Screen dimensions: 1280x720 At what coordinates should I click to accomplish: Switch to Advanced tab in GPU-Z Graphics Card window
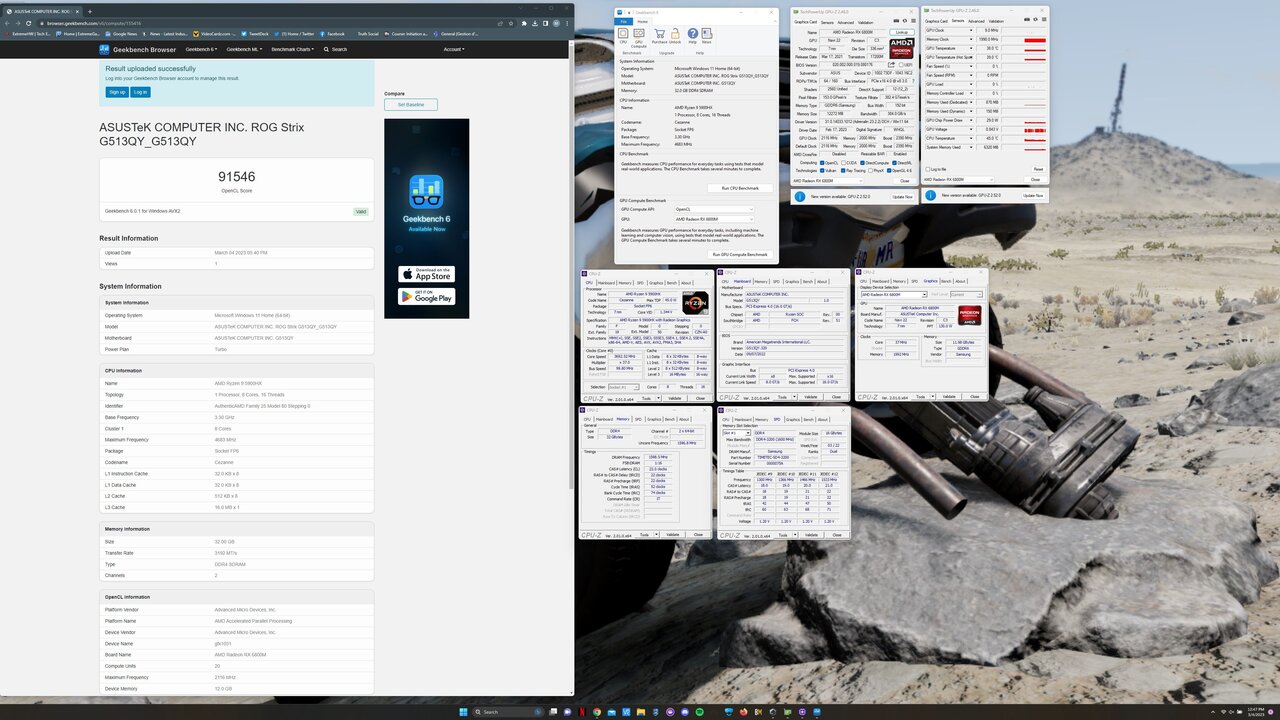tap(845, 21)
